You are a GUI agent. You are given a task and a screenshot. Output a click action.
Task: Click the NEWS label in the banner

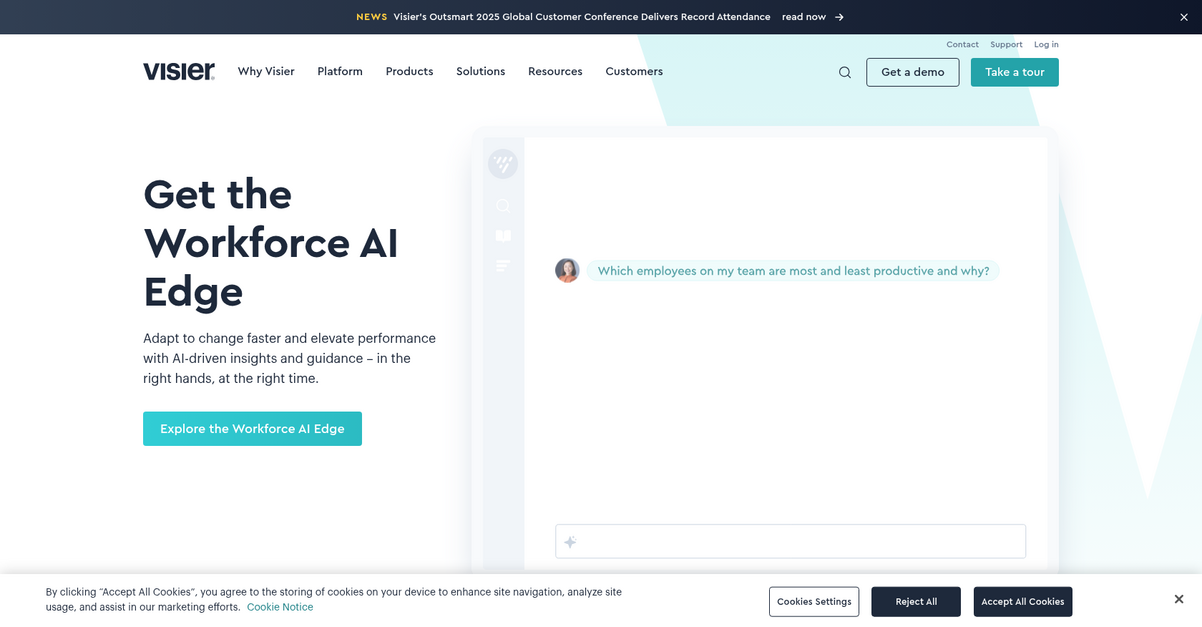tap(372, 17)
